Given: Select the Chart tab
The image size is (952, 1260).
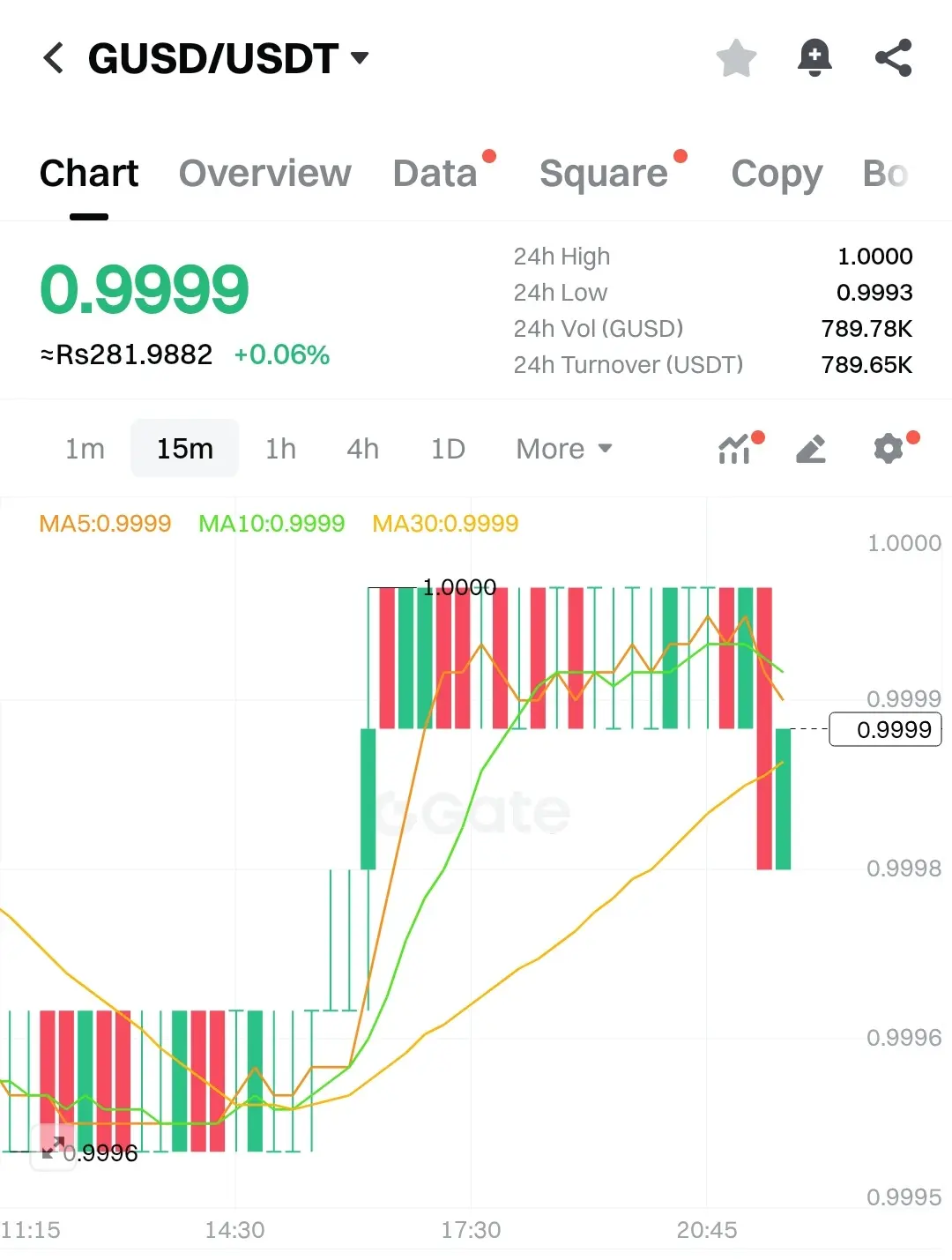Looking at the screenshot, I should click(89, 173).
